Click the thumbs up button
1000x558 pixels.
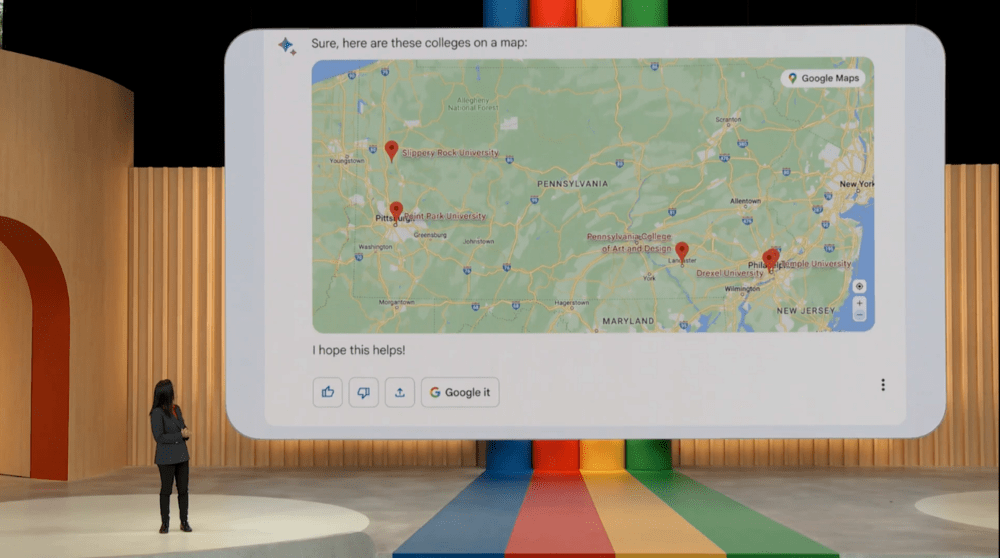click(328, 392)
